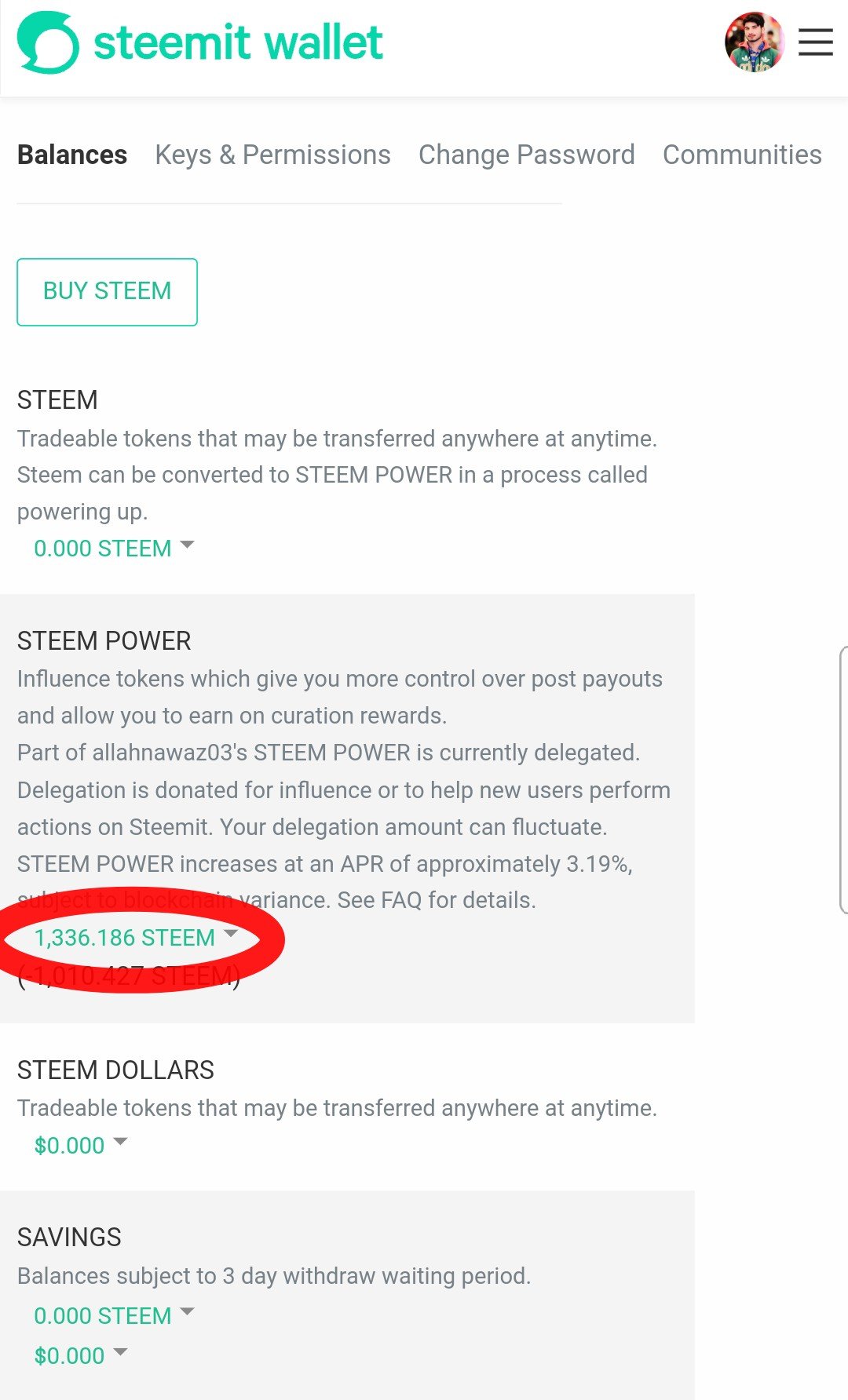
Task: Expand the 0.000 STEEM balance dropdown
Action: [114, 548]
